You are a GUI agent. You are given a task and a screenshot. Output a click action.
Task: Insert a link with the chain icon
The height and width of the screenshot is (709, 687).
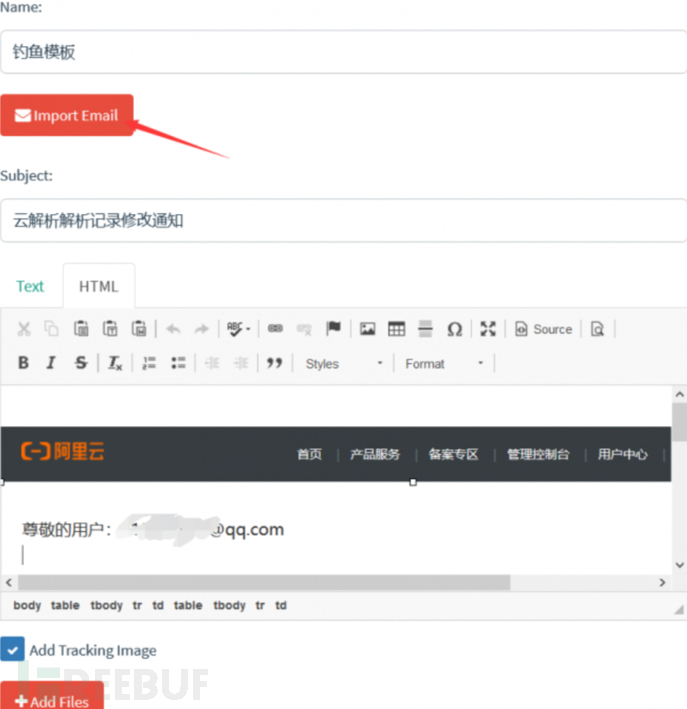coord(275,329)
